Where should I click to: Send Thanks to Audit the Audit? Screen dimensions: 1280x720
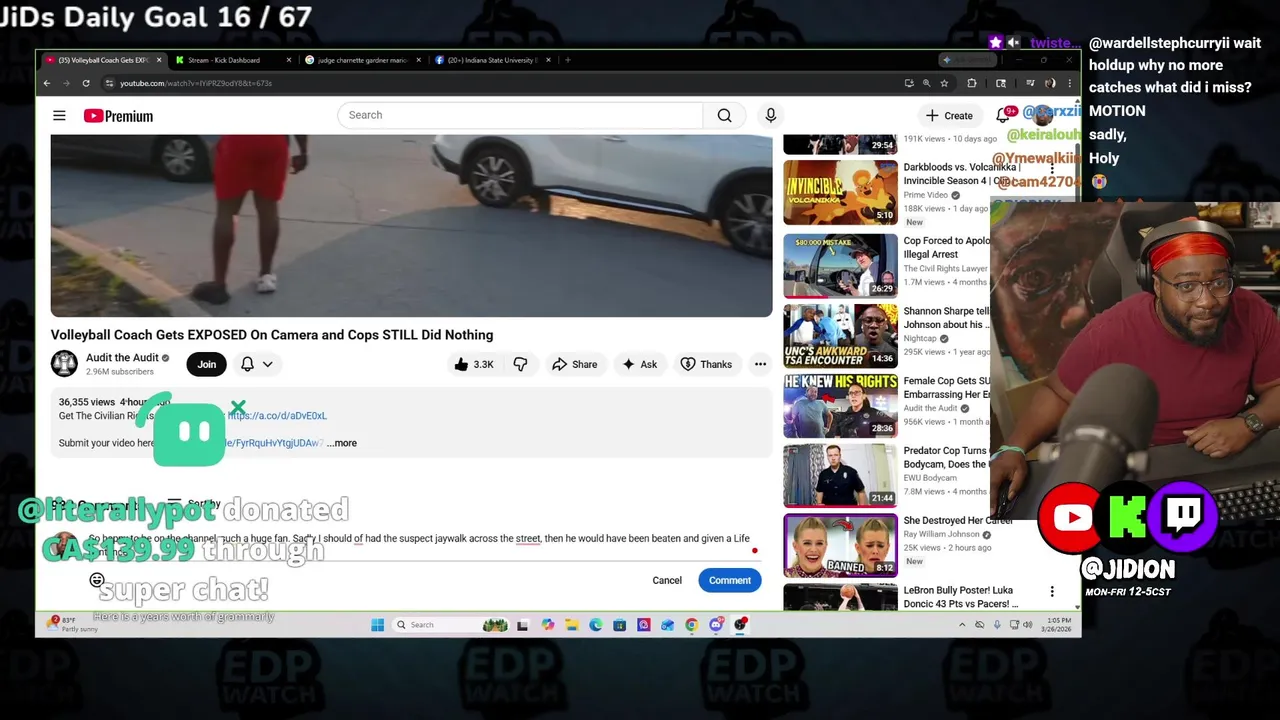point(706,364)
